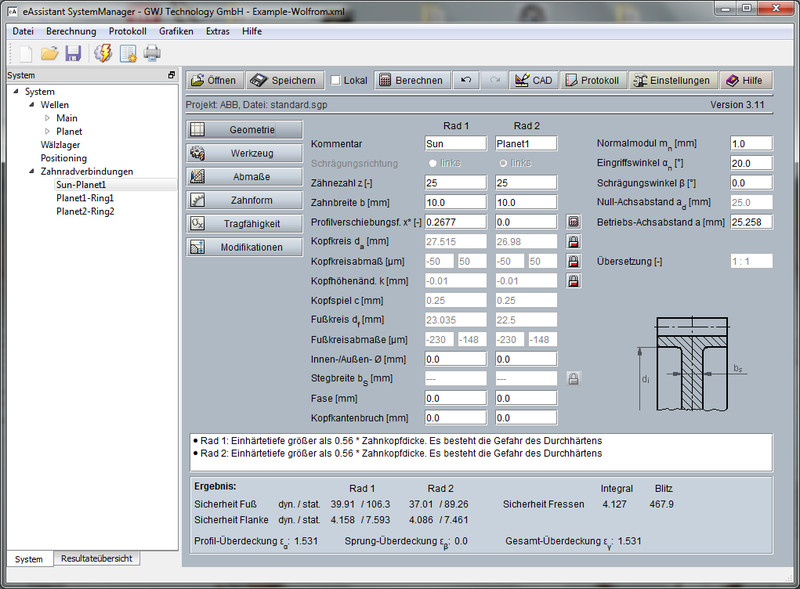Screen dimensions: 800x589
Task: Click the undo arrow icon
Action: point(466,80)
